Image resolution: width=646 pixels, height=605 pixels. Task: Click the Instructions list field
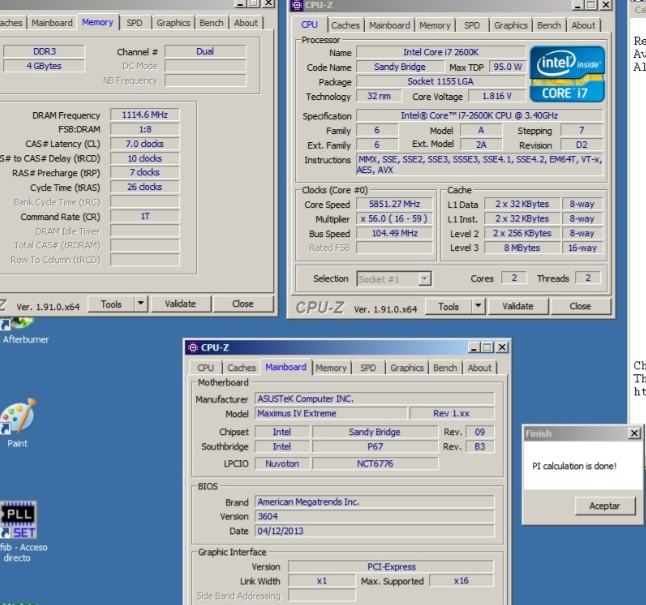[x=480, y=164]
